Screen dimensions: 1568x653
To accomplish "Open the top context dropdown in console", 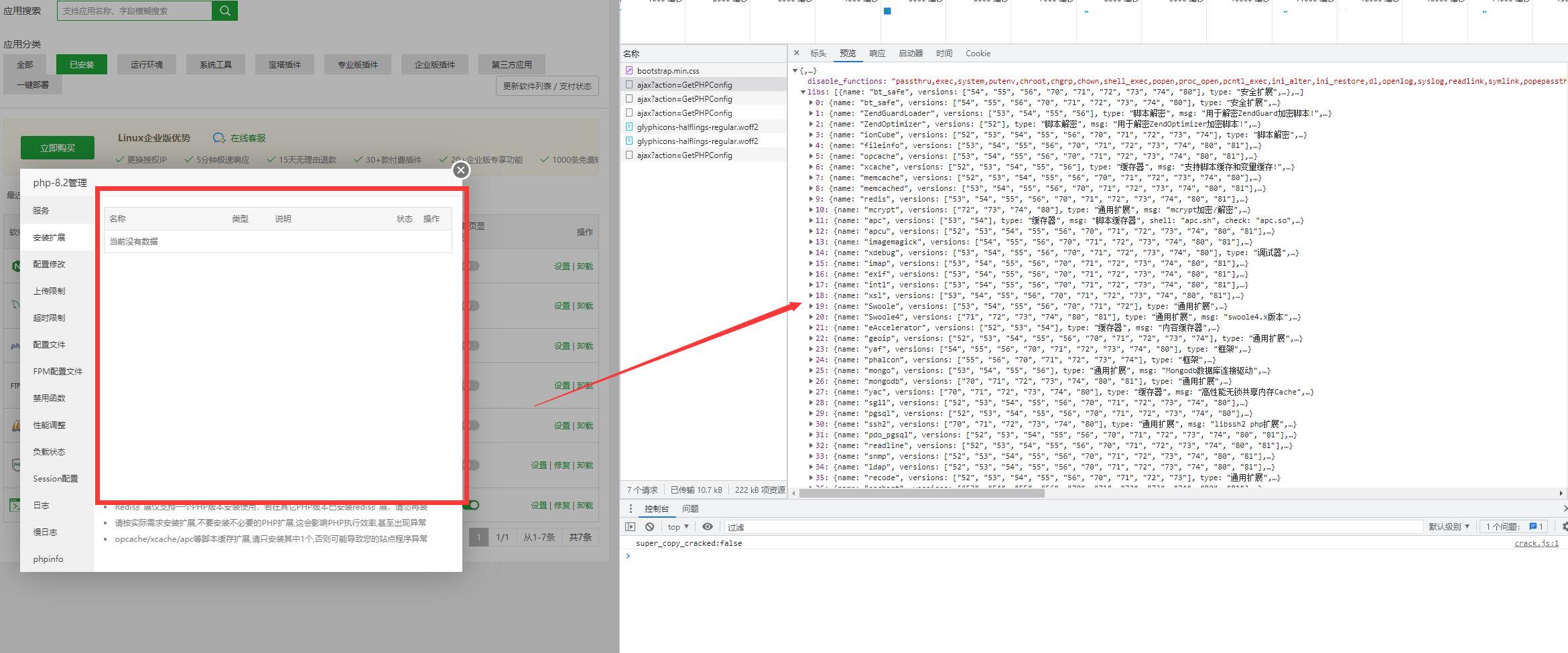I will 678,527.
